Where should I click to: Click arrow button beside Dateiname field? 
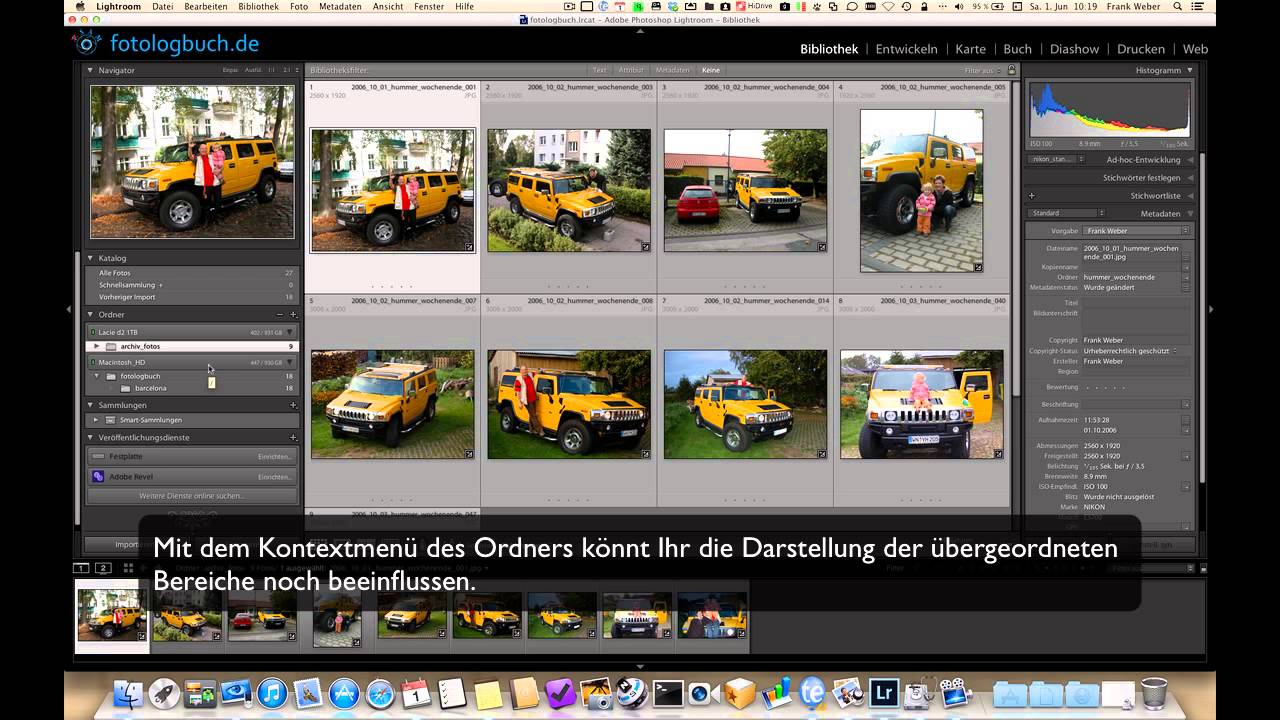1186,255
